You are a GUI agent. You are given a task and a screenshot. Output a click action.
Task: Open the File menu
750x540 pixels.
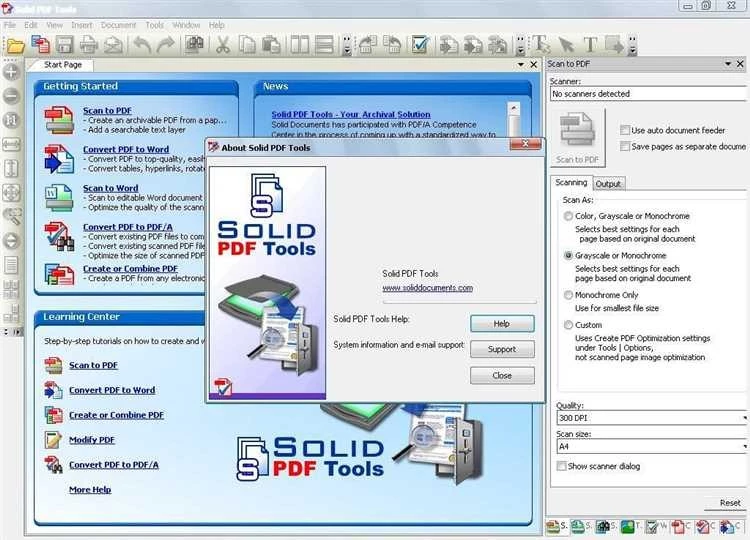(10, 25)
